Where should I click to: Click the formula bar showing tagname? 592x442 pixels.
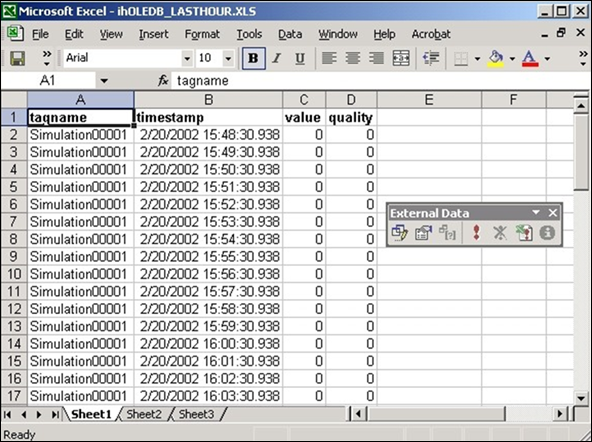[379, 81]
